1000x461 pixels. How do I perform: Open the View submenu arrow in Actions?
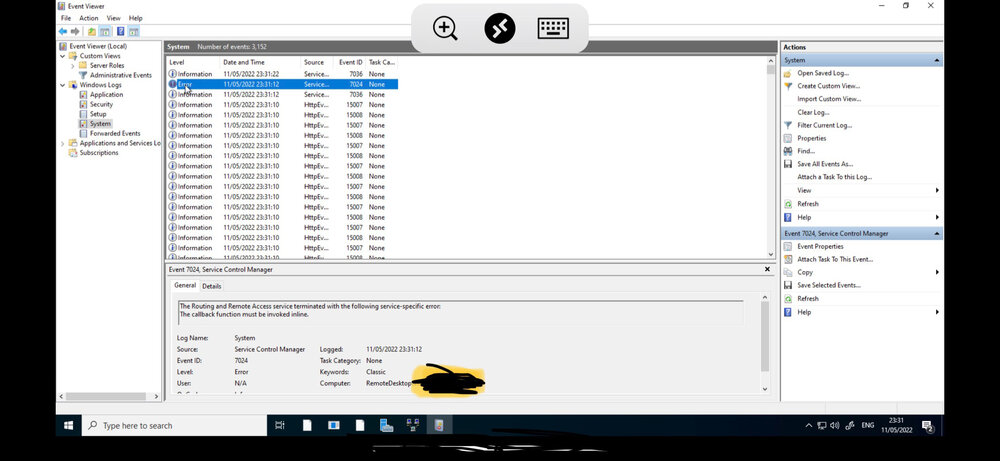[x=937, y=190]
